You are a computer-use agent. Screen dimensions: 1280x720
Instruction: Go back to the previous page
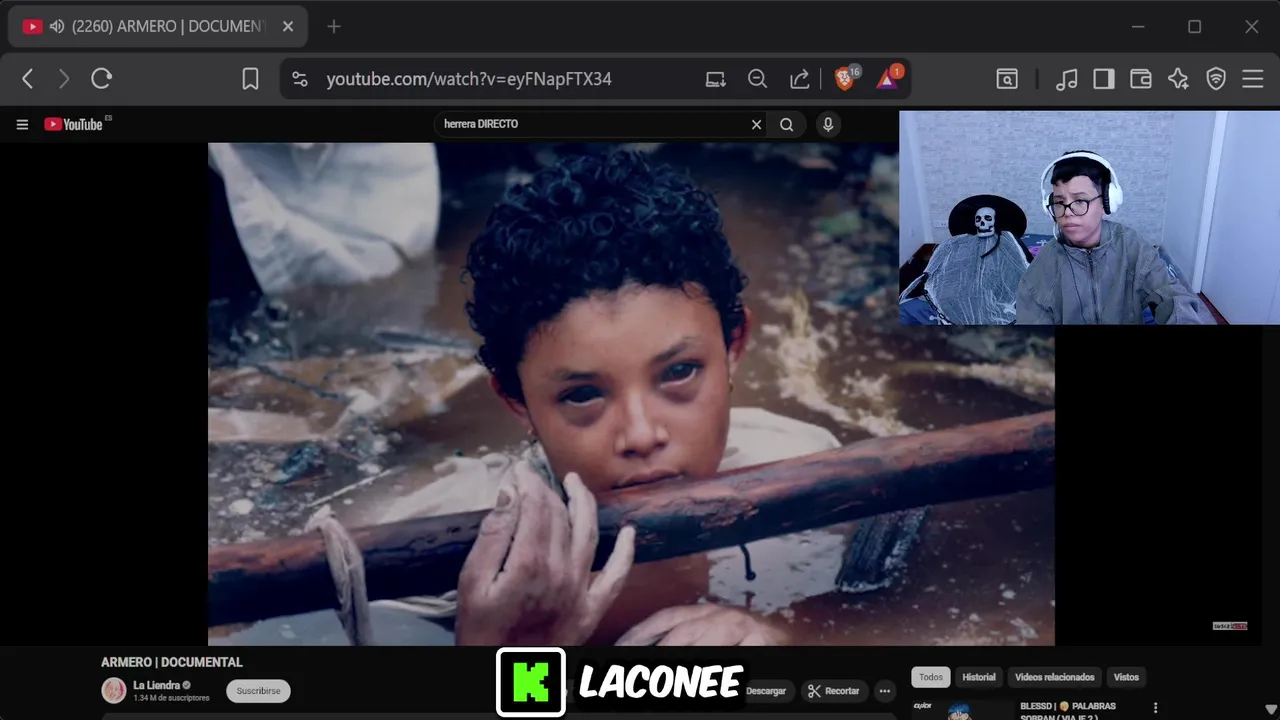(x=28, y=79)
